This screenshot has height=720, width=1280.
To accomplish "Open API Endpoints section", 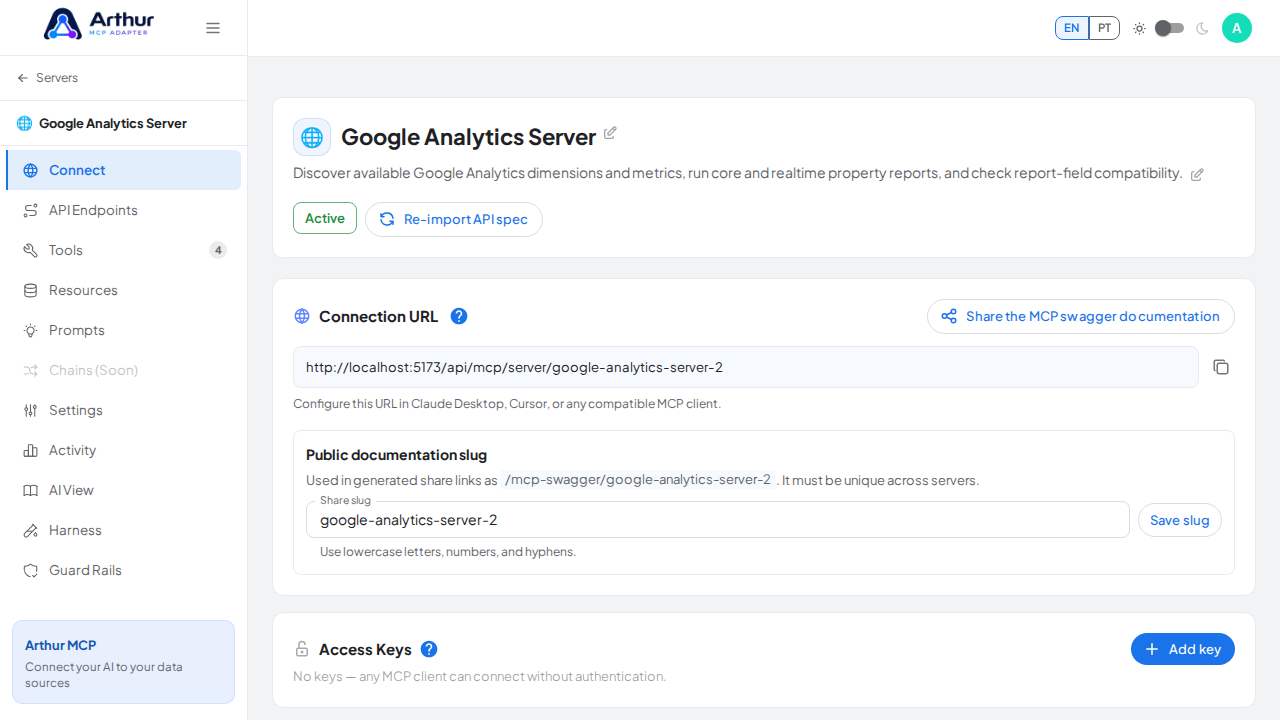I will point(123,210).
